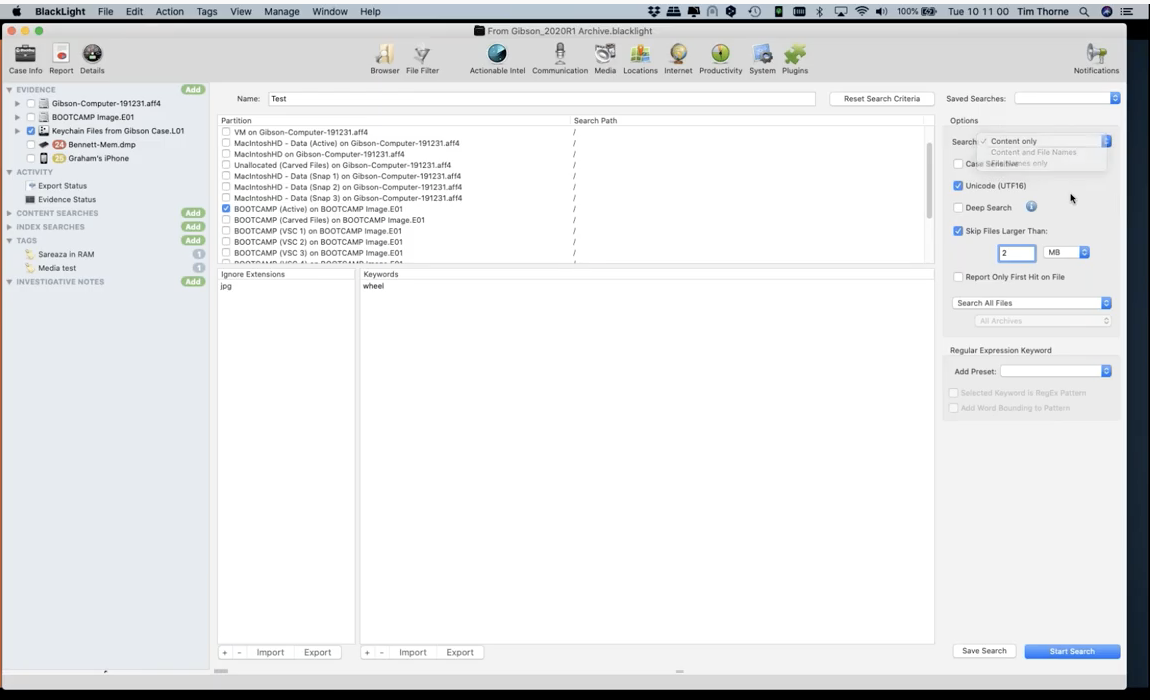Enable Report Only First Hit on File
The height and width of the screenshot is (700, 1150).
(x=958, y=277)
